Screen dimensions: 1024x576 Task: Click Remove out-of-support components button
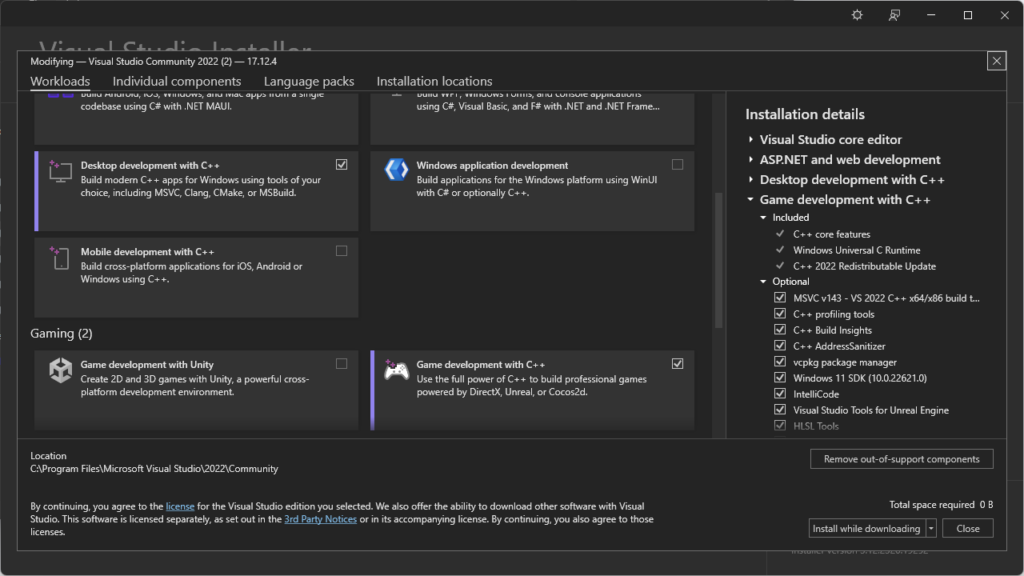(x=901, y=459)
